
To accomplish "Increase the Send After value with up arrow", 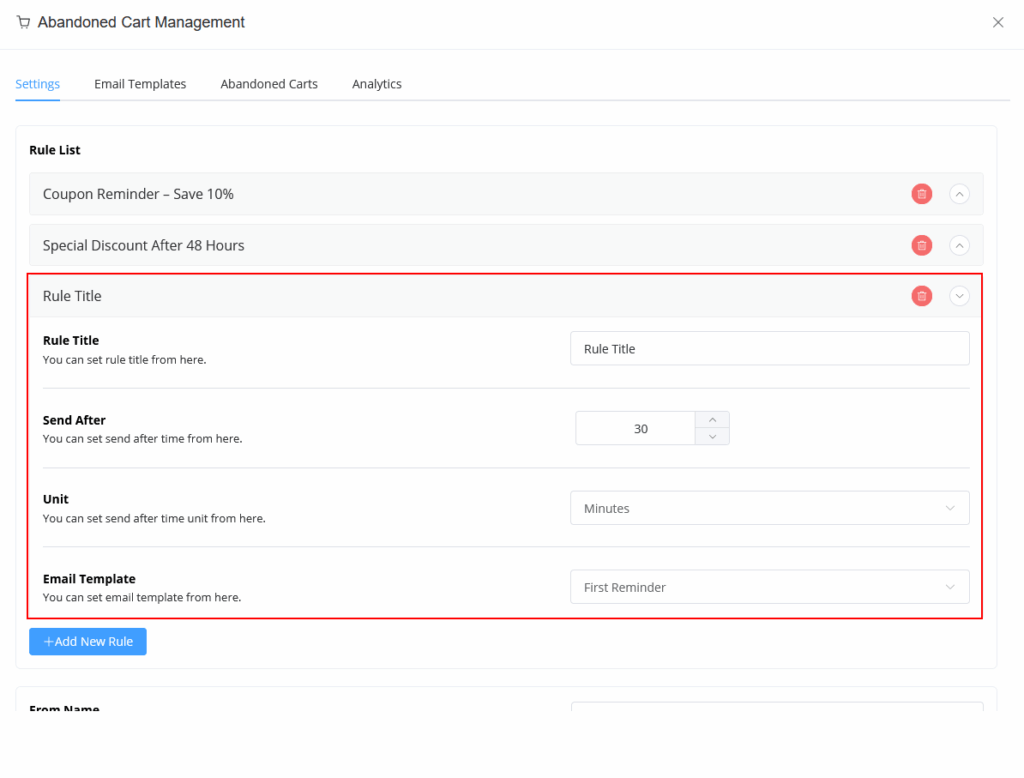I will tap(712, 420).
